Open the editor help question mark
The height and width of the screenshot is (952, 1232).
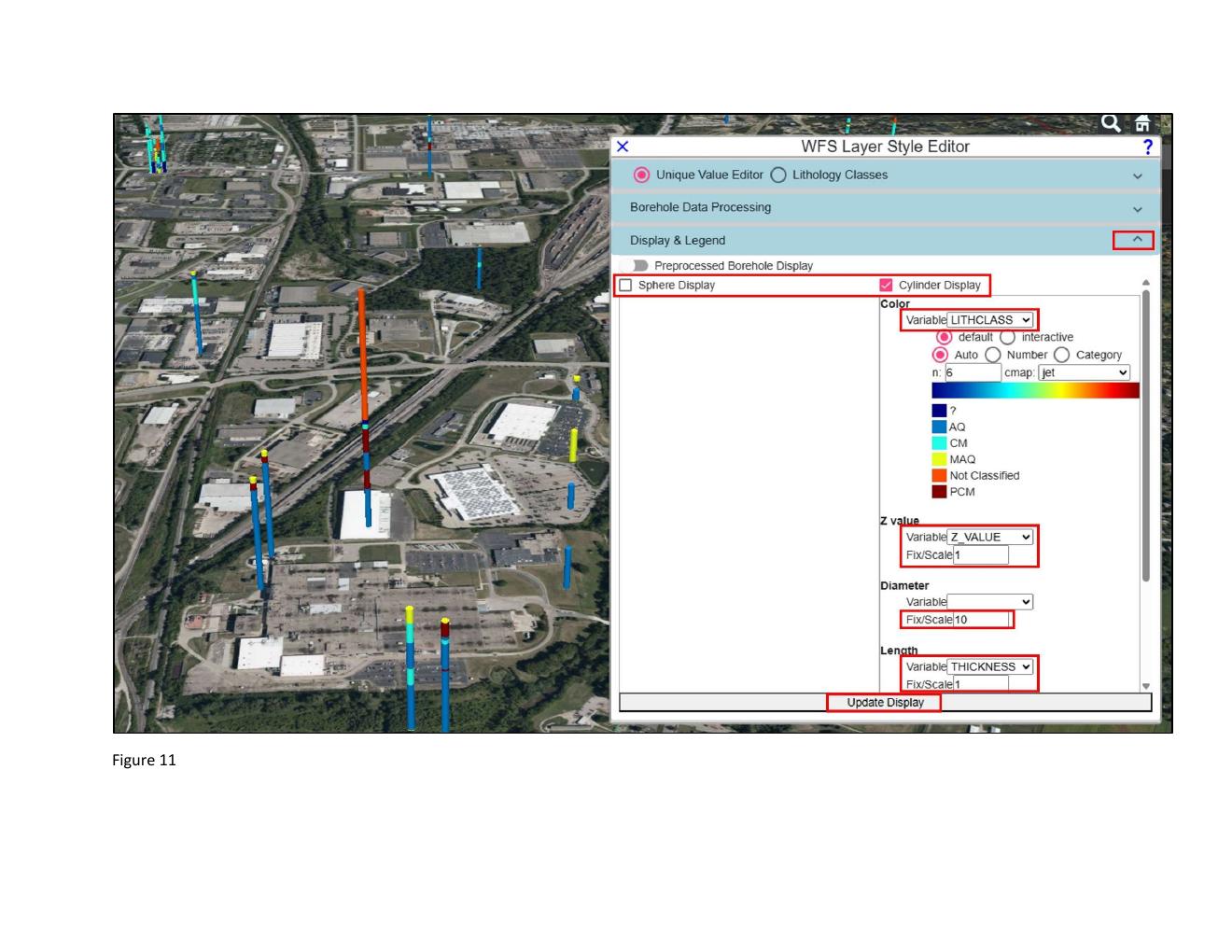click(1147, 147)
